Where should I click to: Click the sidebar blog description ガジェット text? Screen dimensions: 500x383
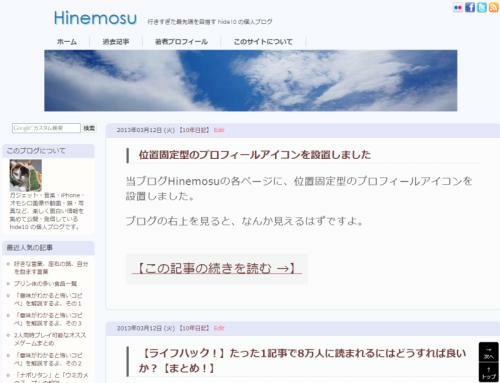coord(47,211)
